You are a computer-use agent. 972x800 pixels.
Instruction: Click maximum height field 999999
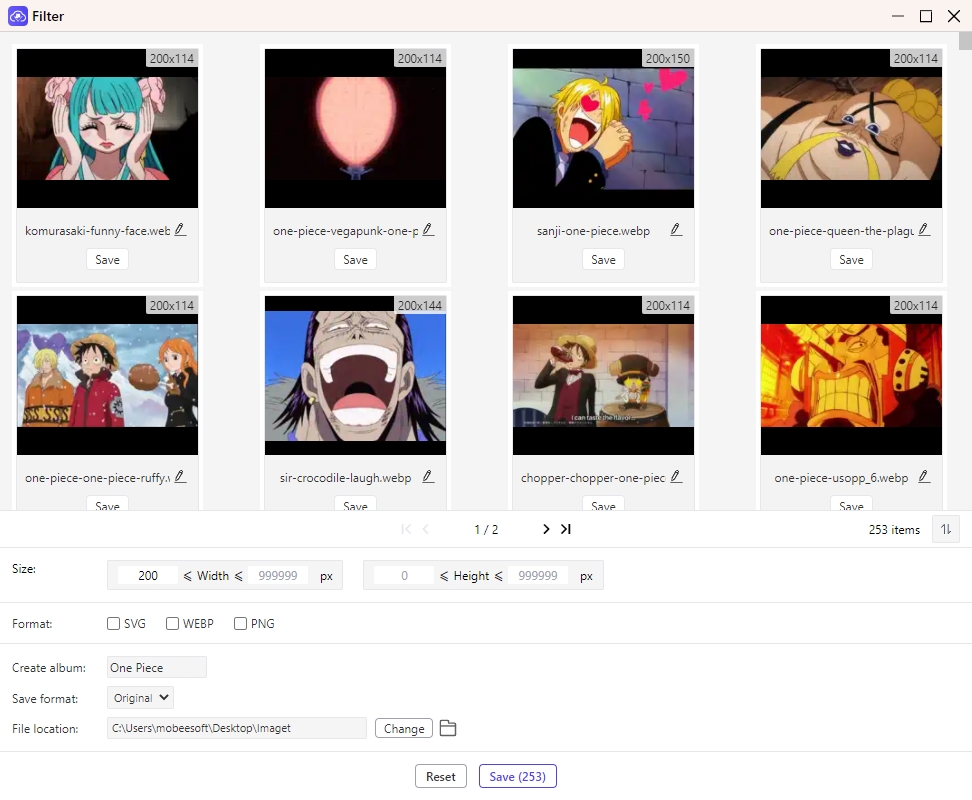[537, 576]
